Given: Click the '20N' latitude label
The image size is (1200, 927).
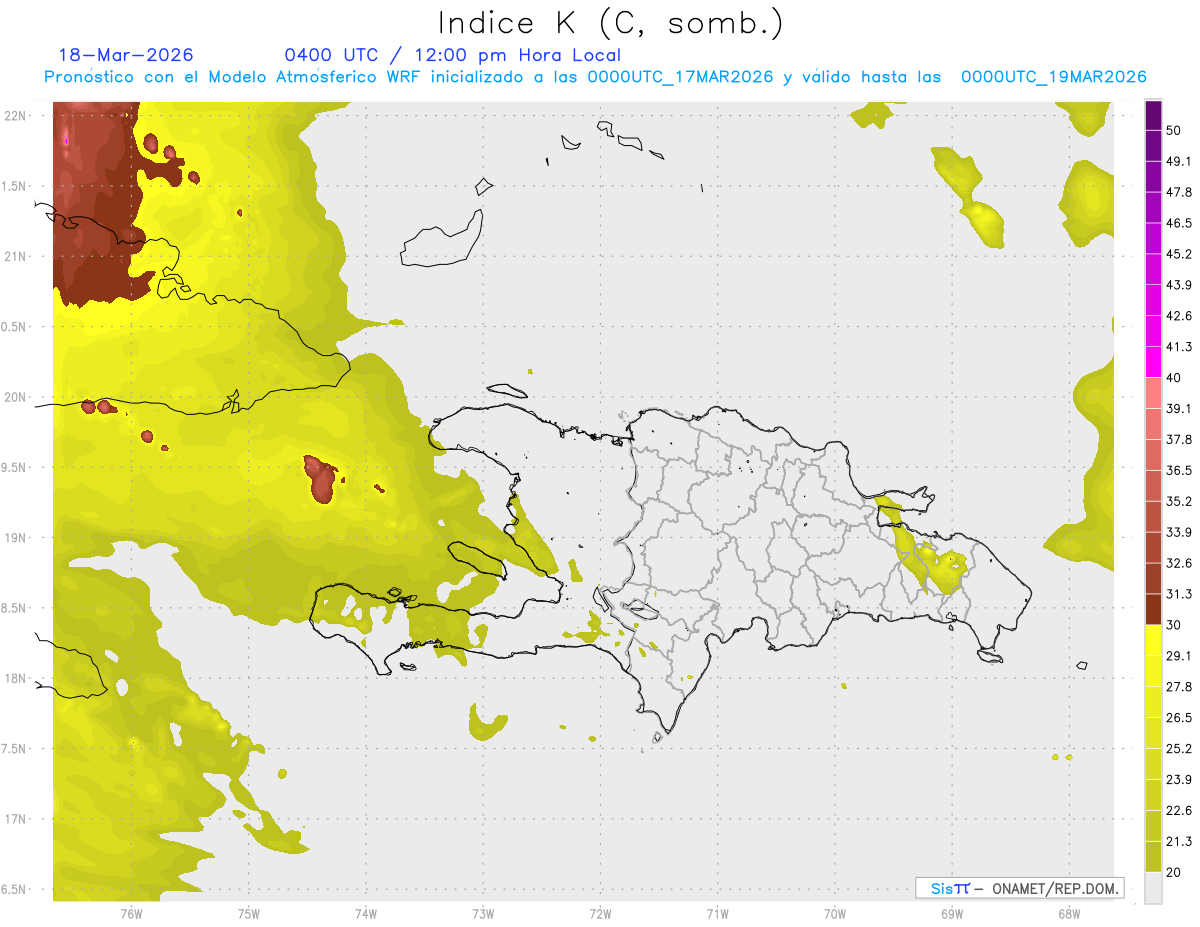Looking at the screenshot, I should point(14,397).
